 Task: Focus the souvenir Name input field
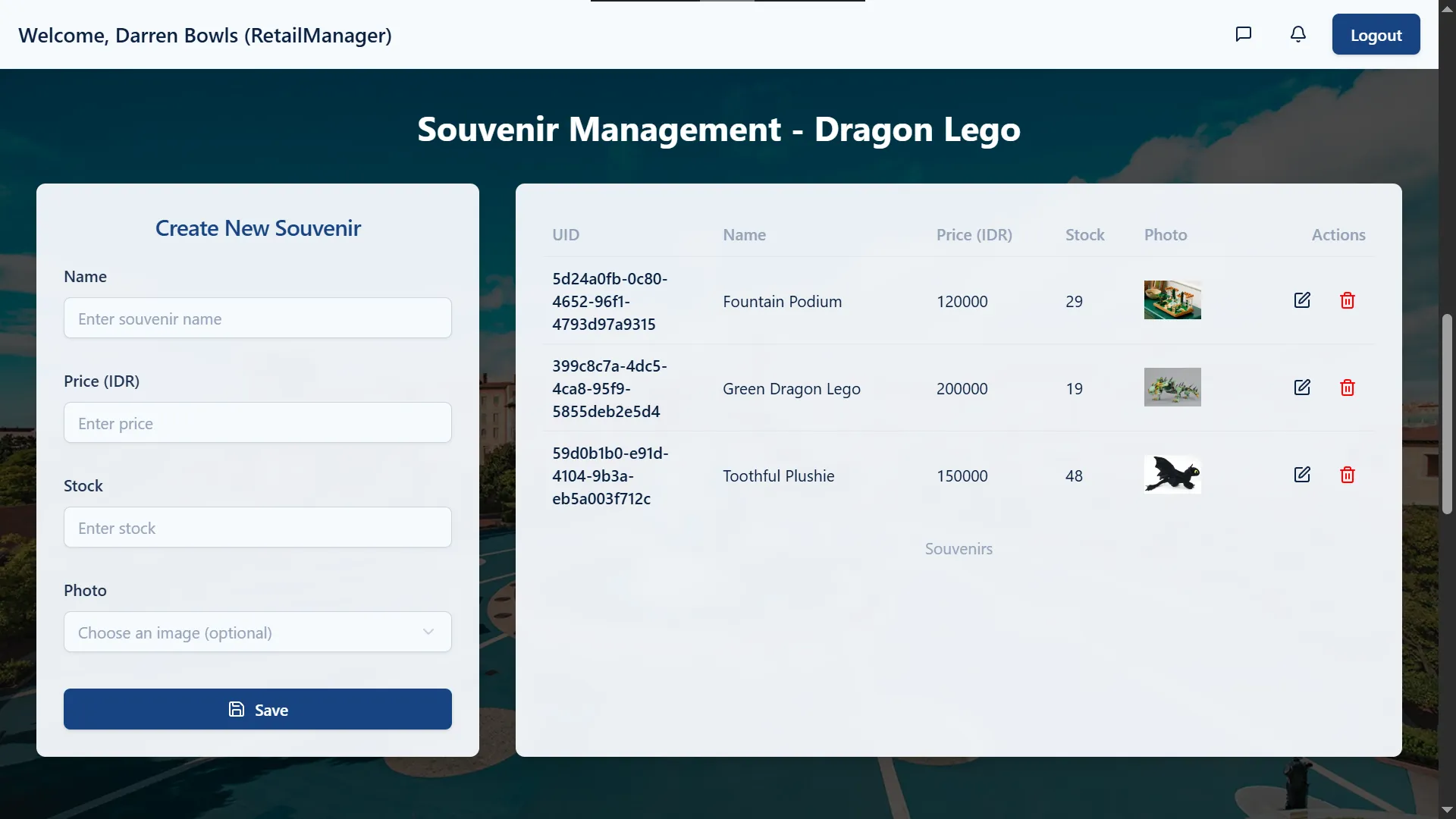(257, 318)
